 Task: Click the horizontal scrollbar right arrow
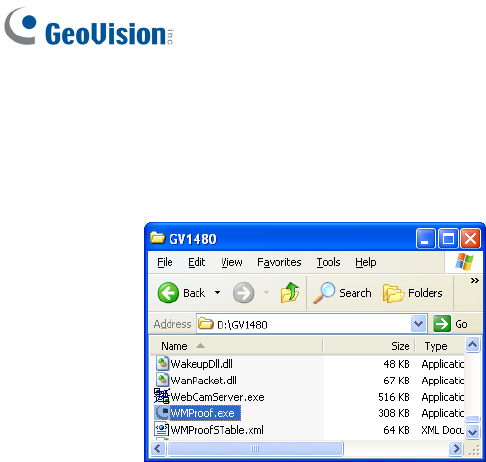(456, 448)
